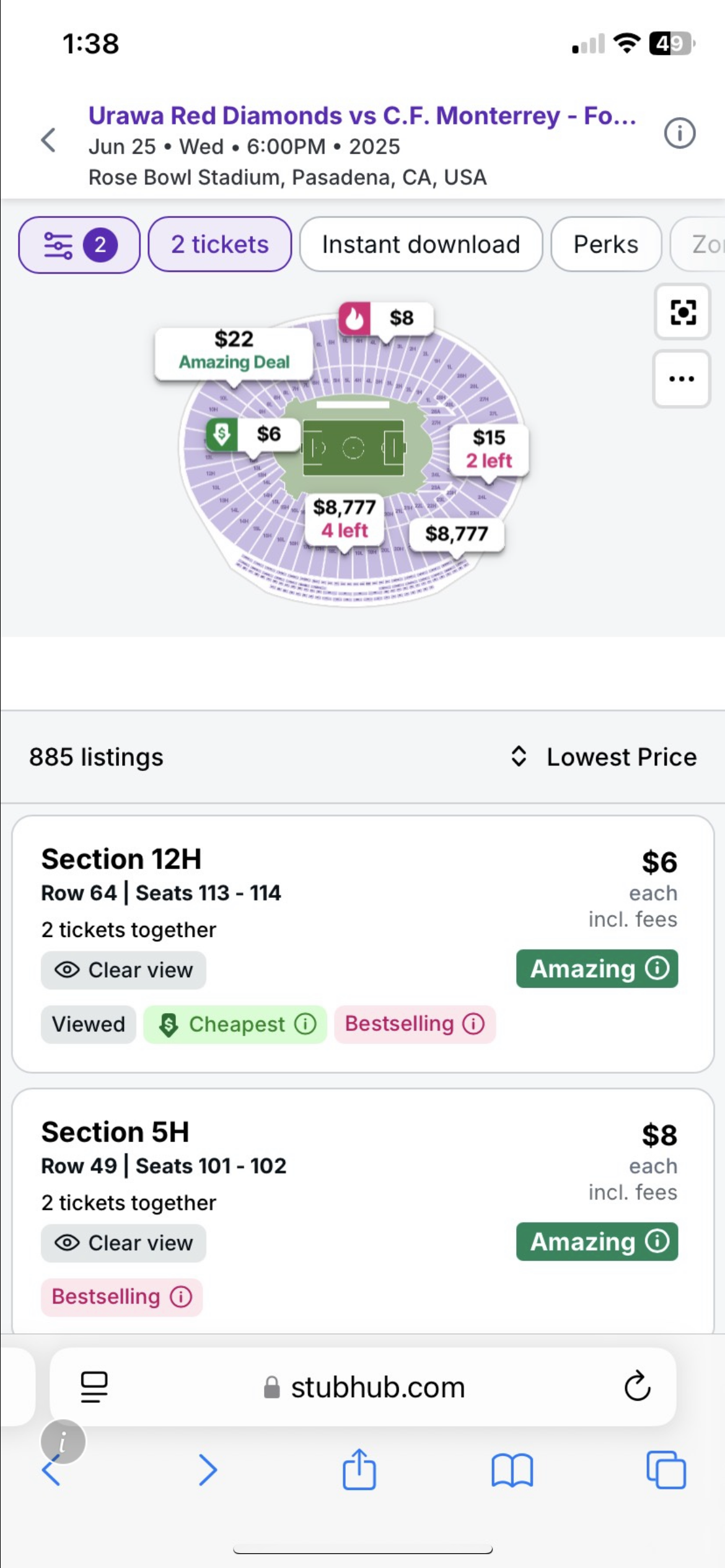Open the filters icon with badge 2
This screenshot has width=725, height=1568.
click(x=79, y=245)
